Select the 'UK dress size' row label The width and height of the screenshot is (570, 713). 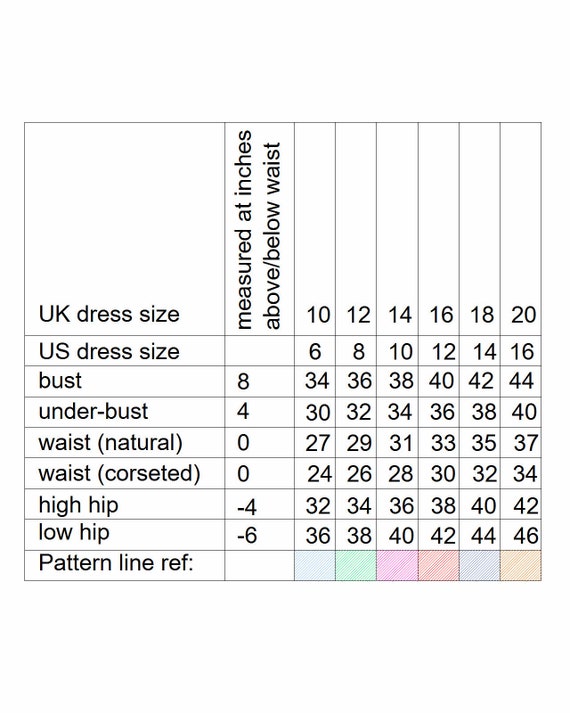[x=109, y=314]
